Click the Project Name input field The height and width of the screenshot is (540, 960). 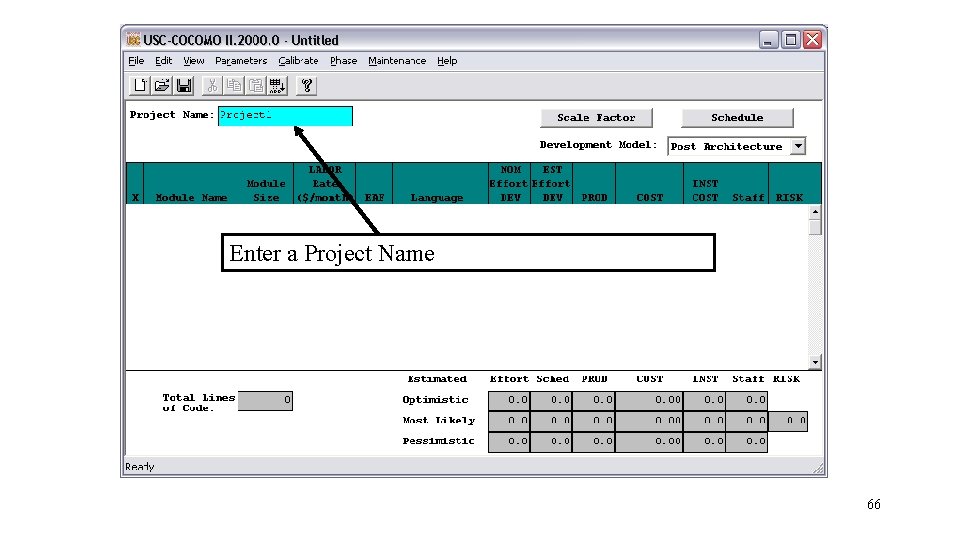point(285,116)
